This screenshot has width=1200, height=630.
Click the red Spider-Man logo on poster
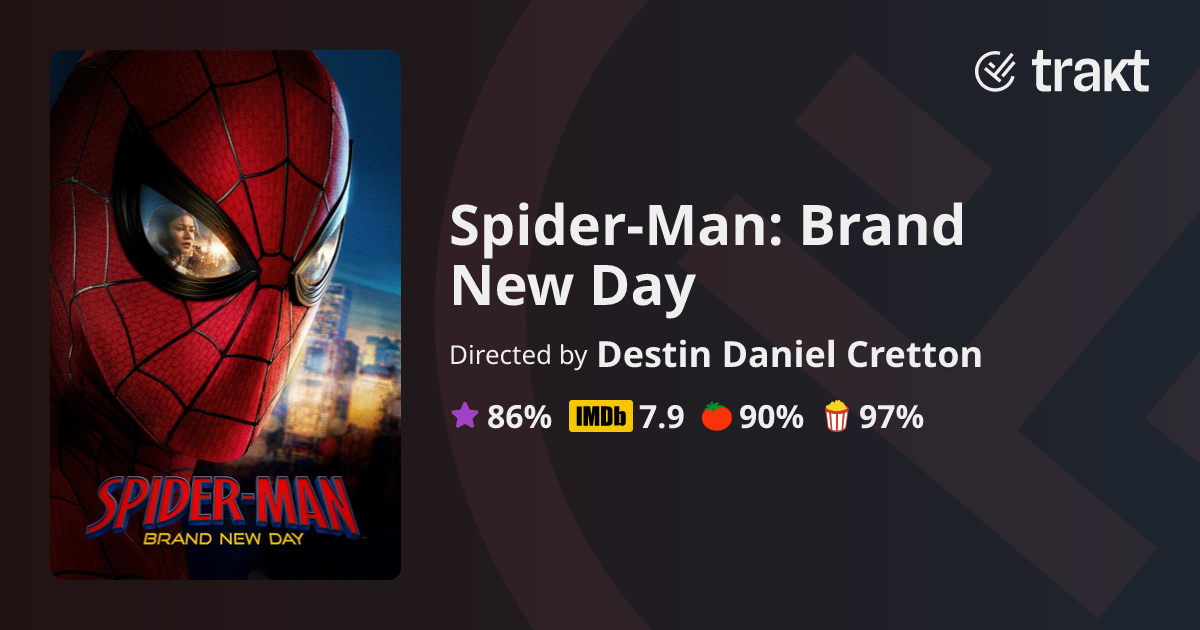(x=223, y=506)
